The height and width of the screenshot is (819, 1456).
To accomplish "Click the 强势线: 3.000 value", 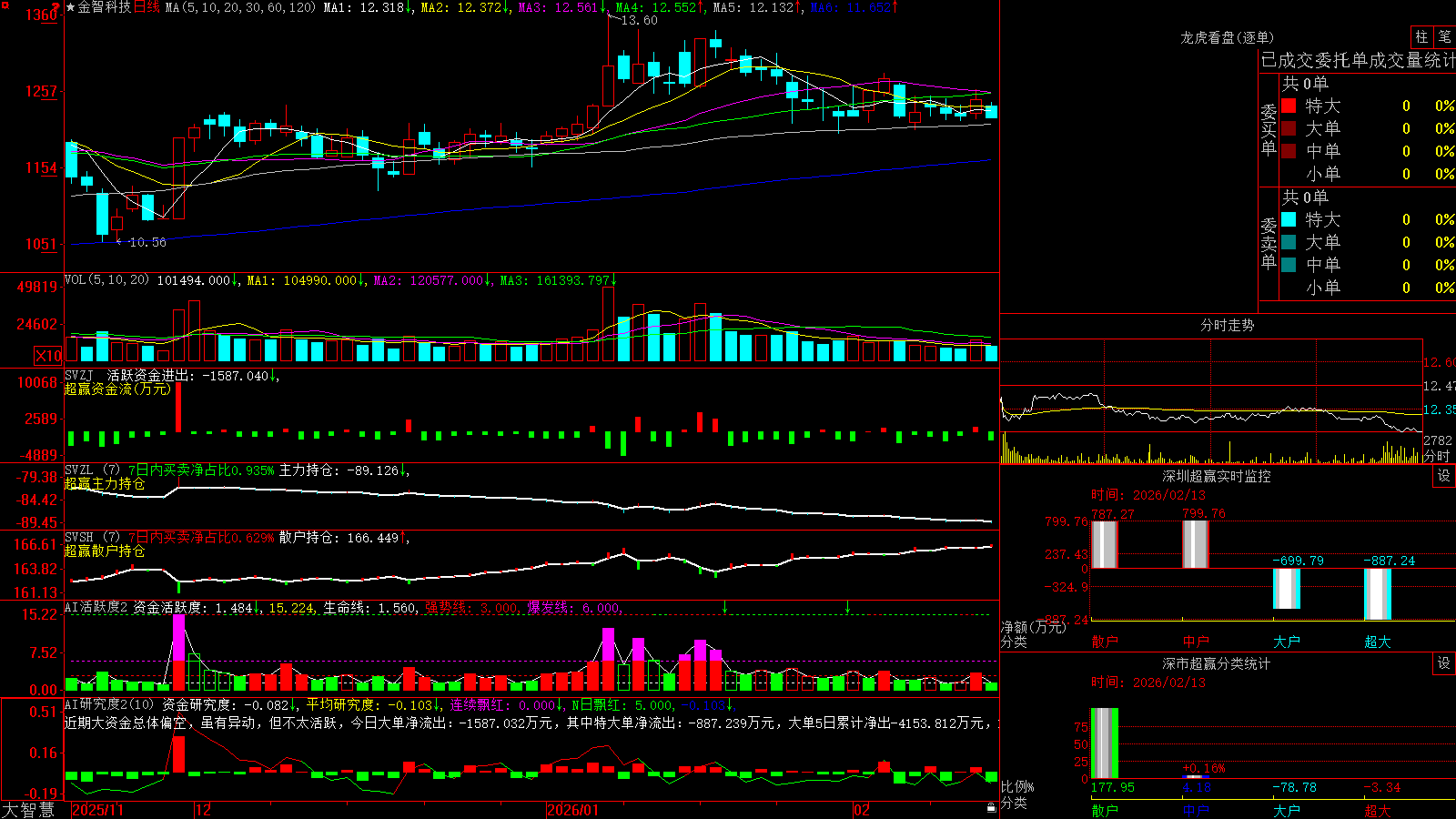I will click(x=472, y=607).
